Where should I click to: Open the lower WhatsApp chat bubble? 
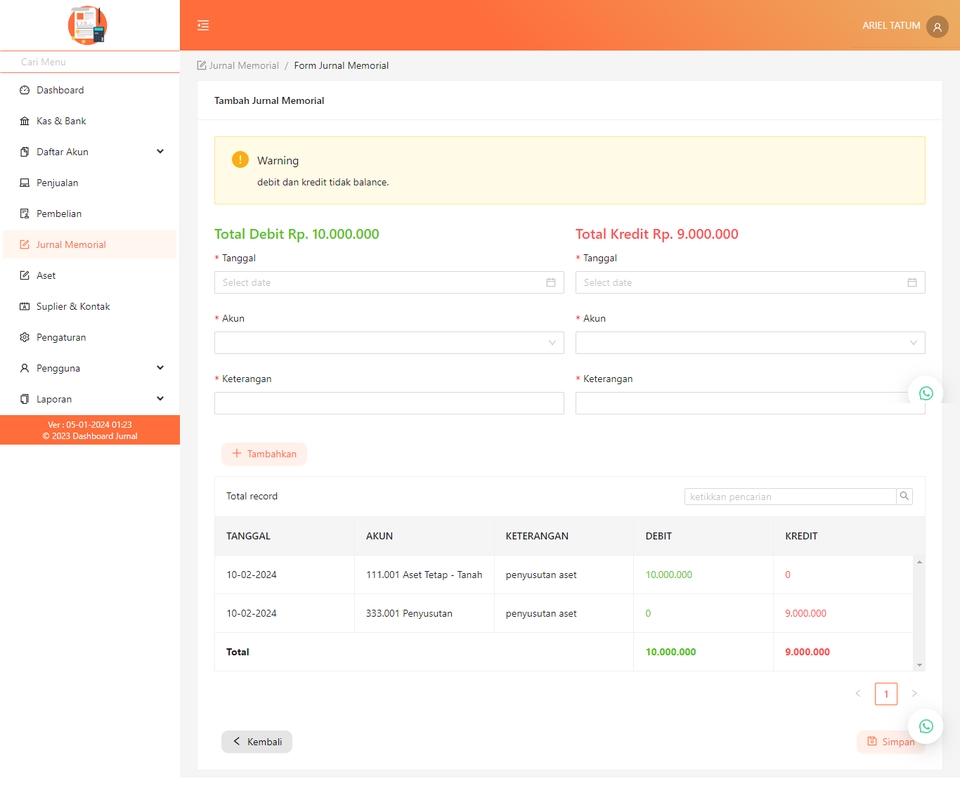[x=926, y=726]
